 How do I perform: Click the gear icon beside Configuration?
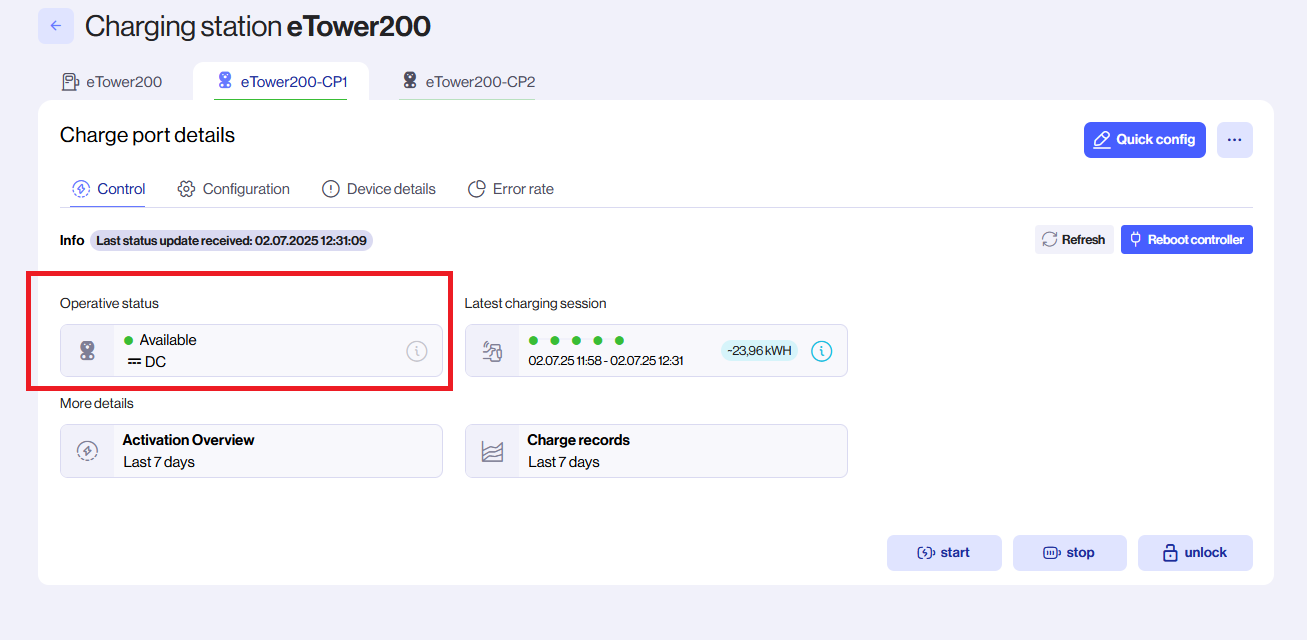[186, 189]
